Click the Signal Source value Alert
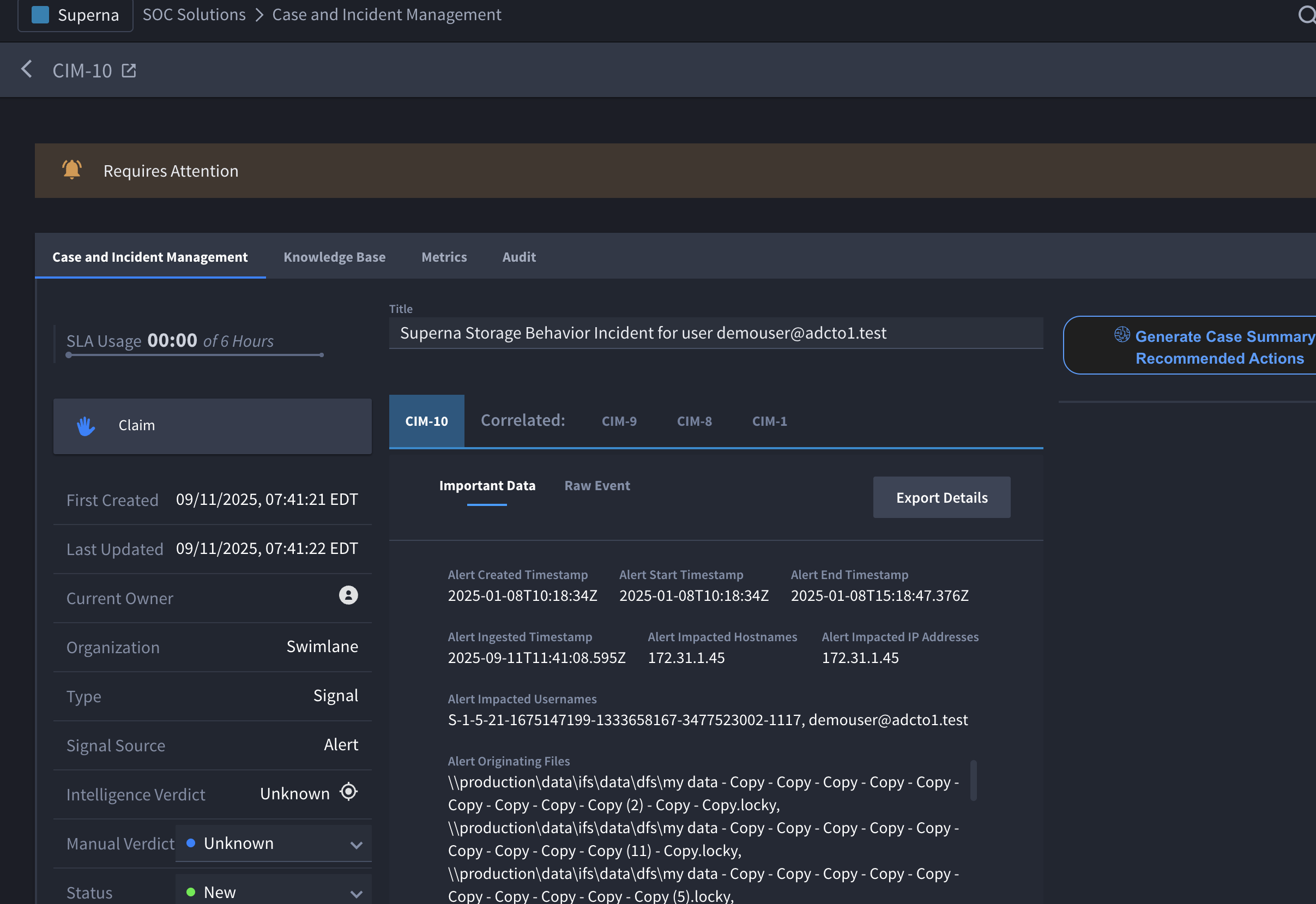This screenshot has width=1316, height=904. click(x=341, y=744)
